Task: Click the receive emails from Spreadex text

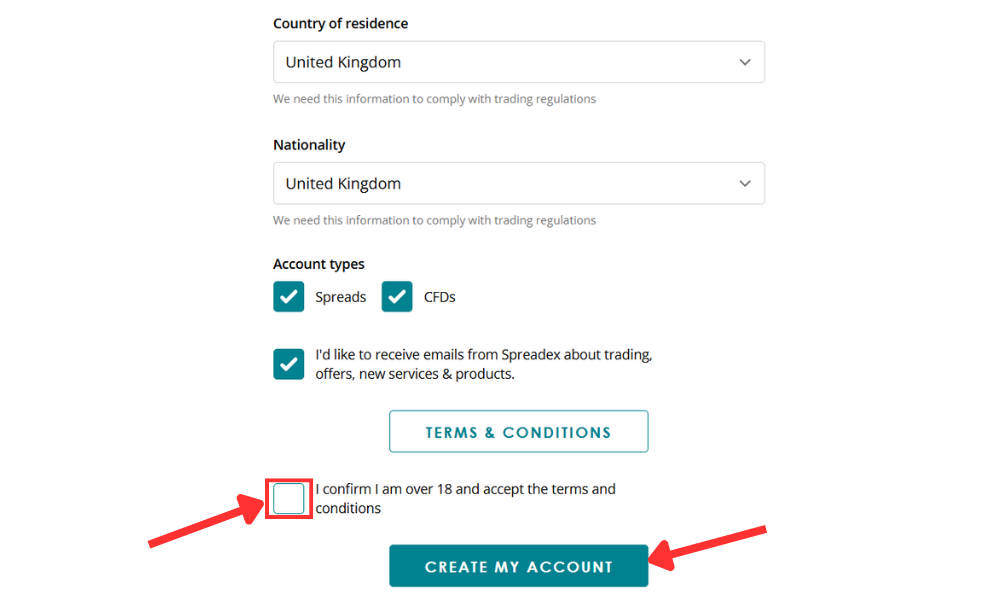Action: click(483, 364)
